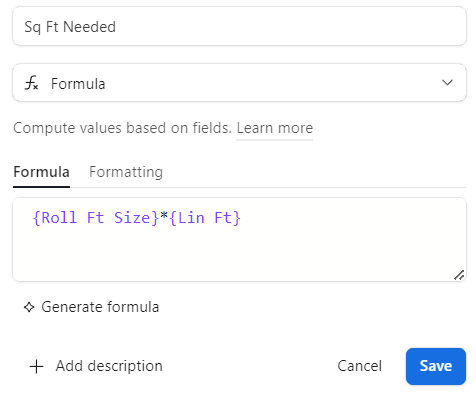This screenshot has height=396, width=476.
Task: Click the plus icon for Add description
Action: 36,366
